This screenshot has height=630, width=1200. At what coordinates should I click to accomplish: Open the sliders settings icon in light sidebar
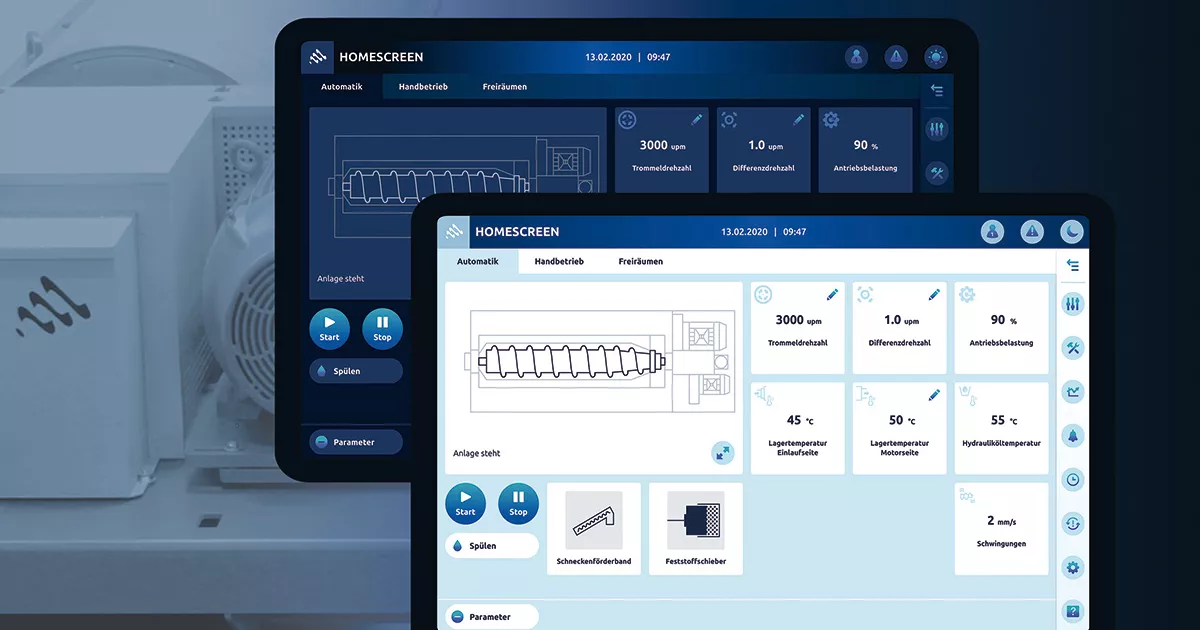[x=1073, y=304]
